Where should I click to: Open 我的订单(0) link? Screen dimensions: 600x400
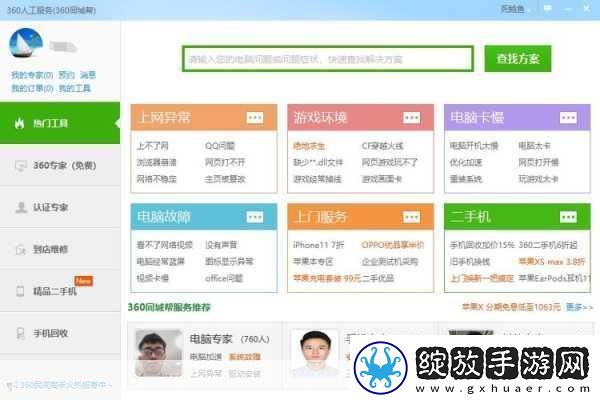click(x=32, y=88)
